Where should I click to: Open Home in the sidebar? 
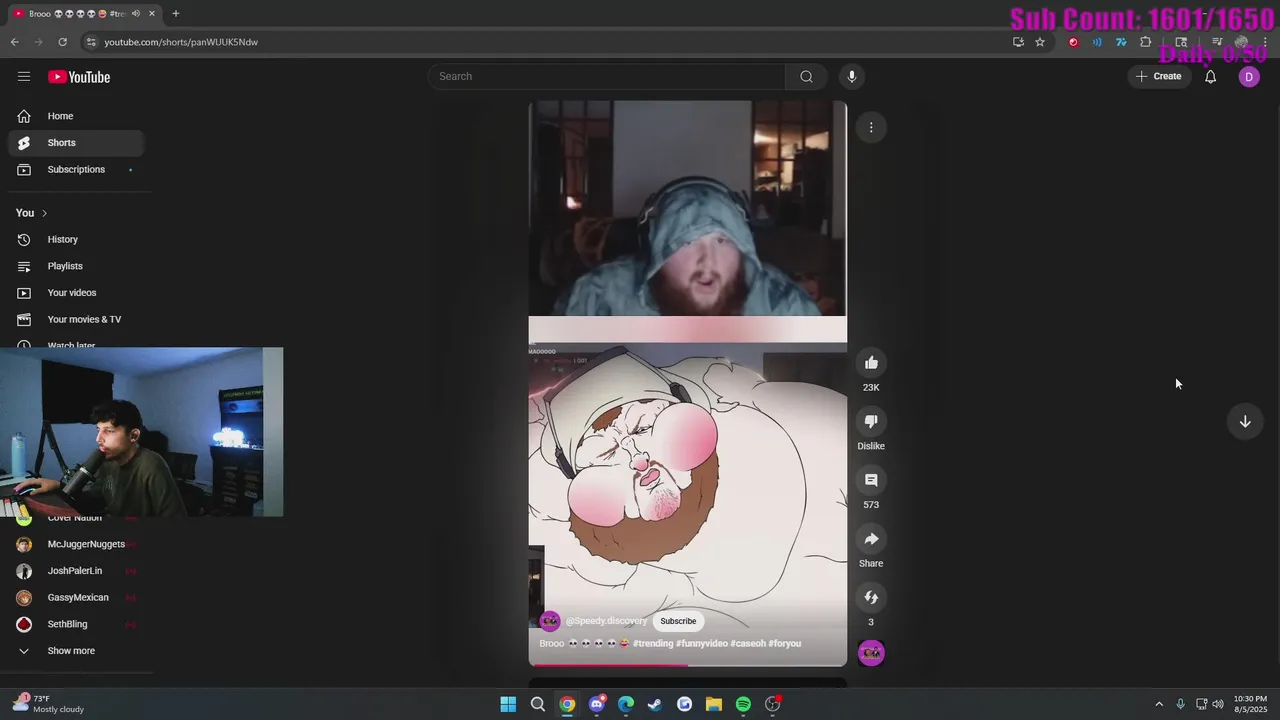coord(76,116)
